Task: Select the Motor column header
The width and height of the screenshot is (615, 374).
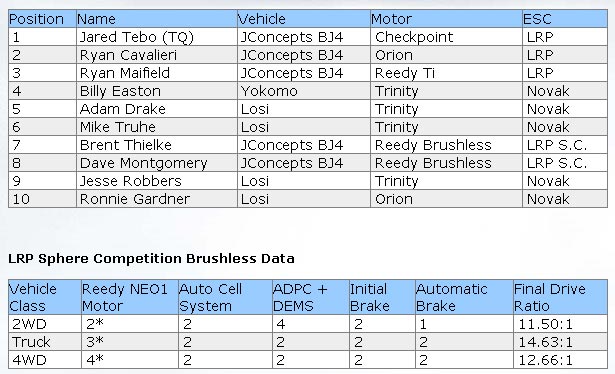Action: point(446,19)
